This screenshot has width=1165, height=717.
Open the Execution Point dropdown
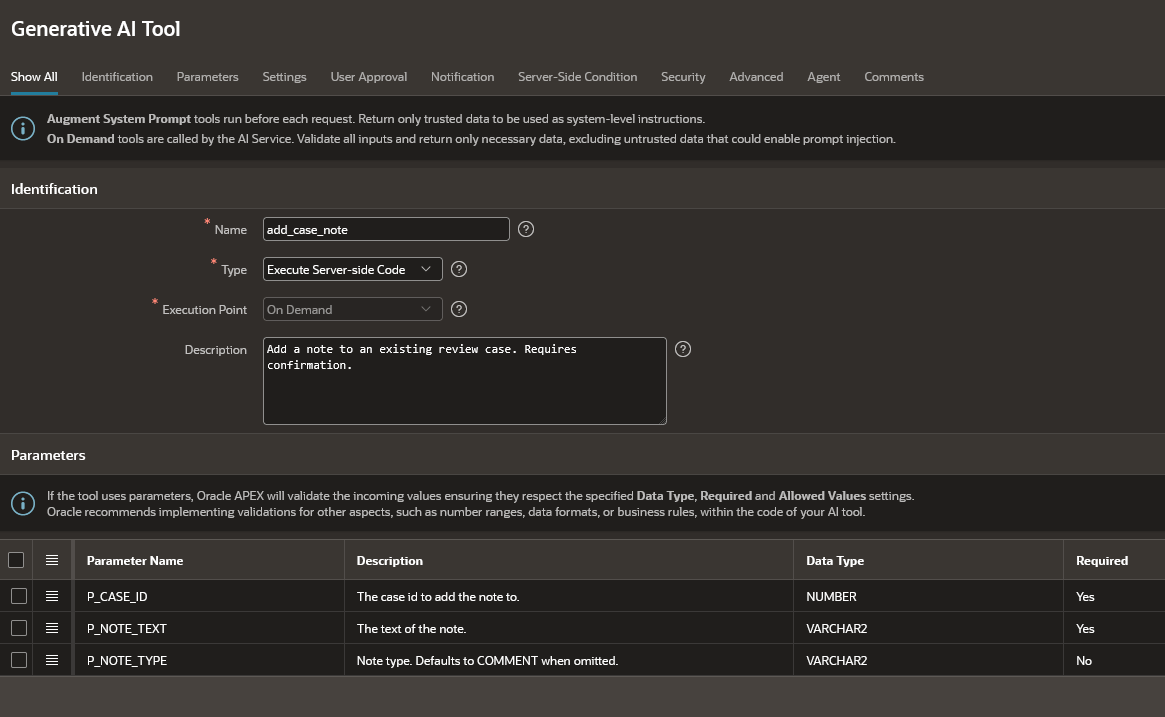click(x=352, y=309)
